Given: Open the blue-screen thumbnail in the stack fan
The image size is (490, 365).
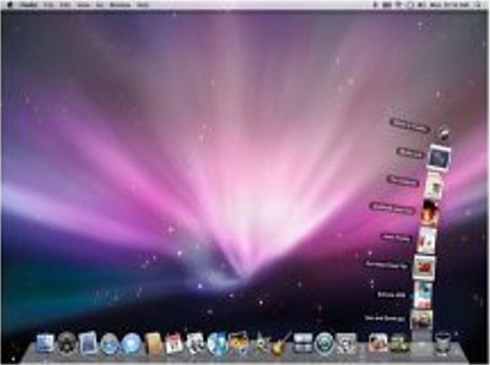Looking at the screenshot, I should 439,157.
